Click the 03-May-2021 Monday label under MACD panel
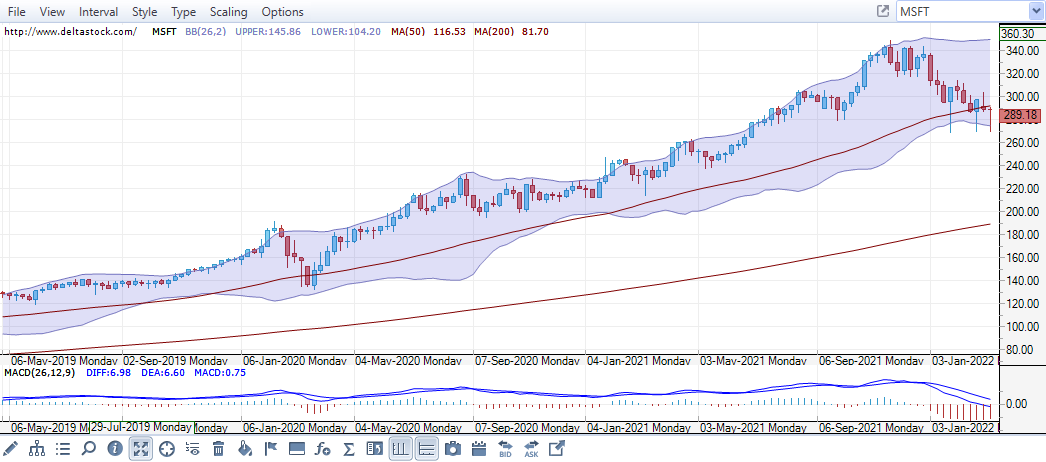The image size is (1046, 462). [x=752, y=427]
